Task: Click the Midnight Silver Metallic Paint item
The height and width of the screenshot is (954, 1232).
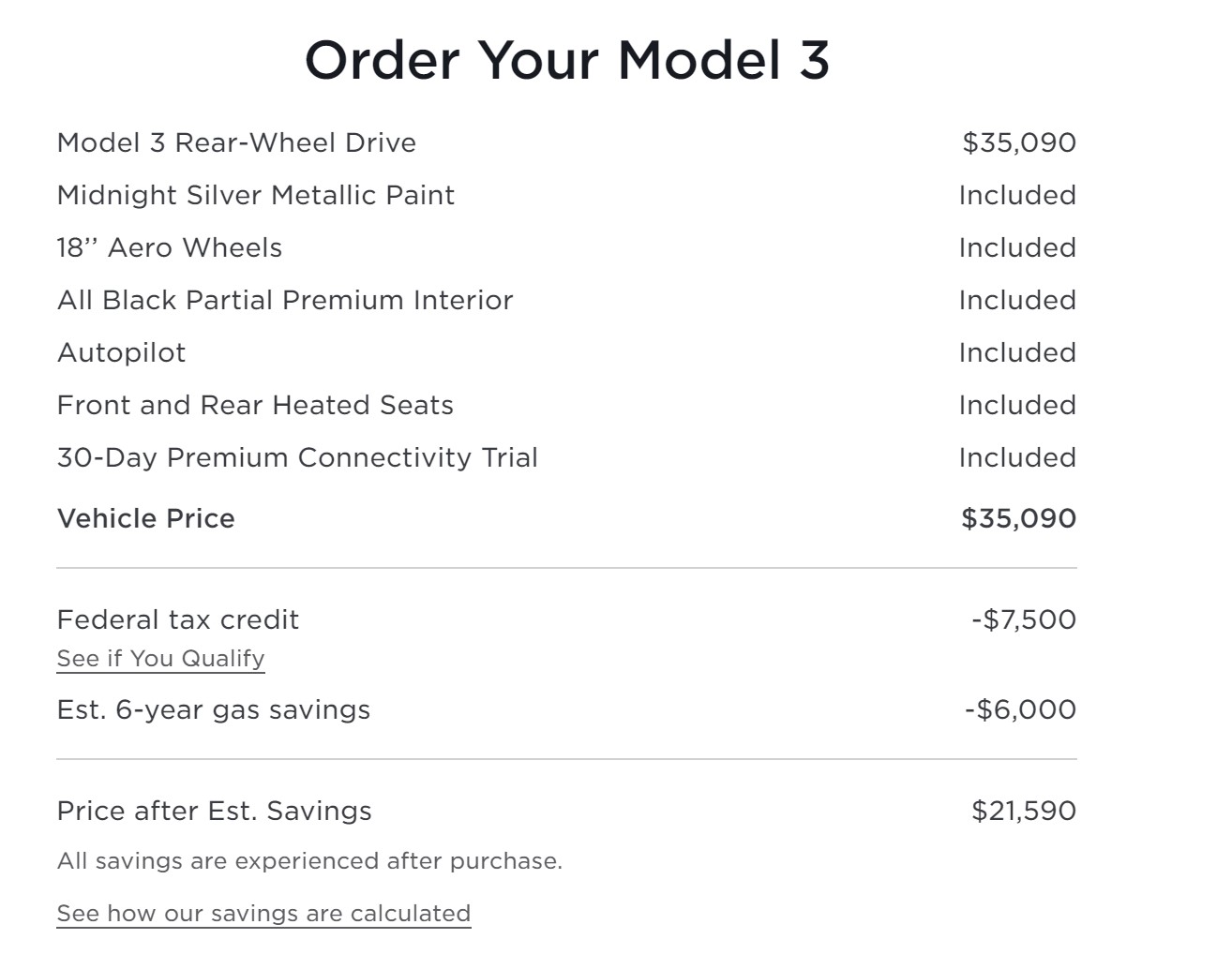Action: tap(256, 195)
